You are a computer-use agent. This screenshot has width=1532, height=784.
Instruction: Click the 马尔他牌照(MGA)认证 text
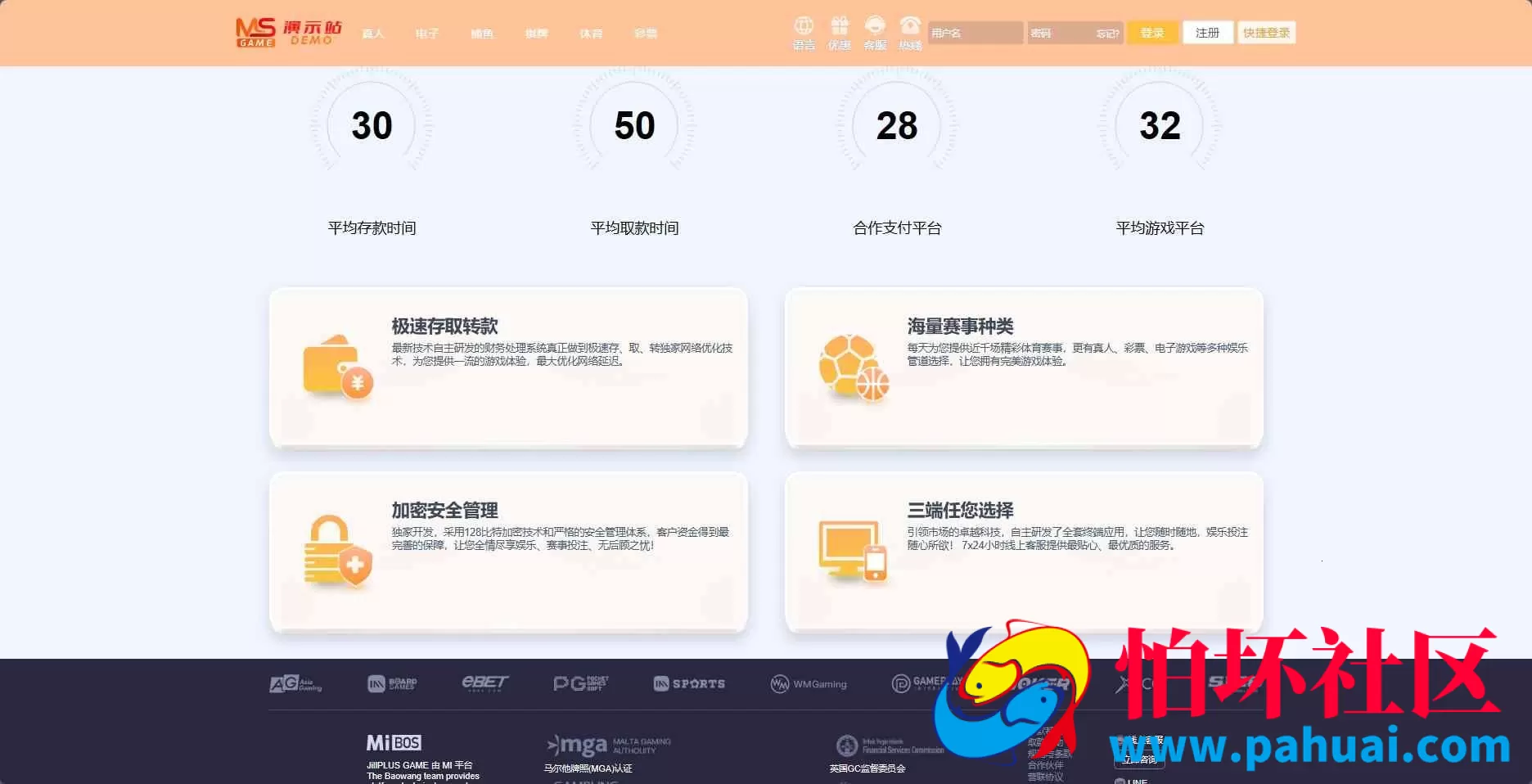click(588, 768)
